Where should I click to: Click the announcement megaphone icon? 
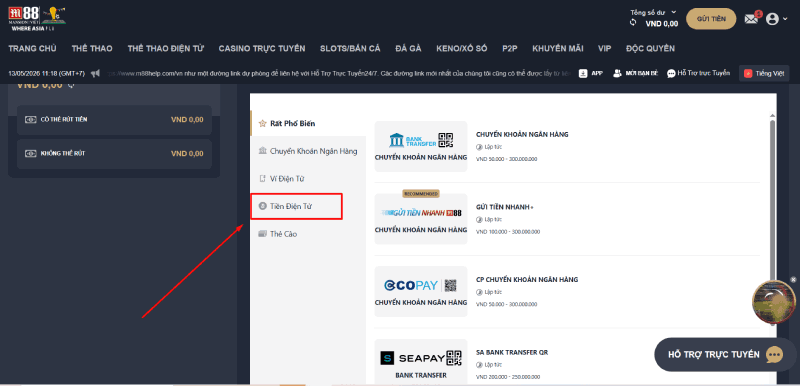95,73
